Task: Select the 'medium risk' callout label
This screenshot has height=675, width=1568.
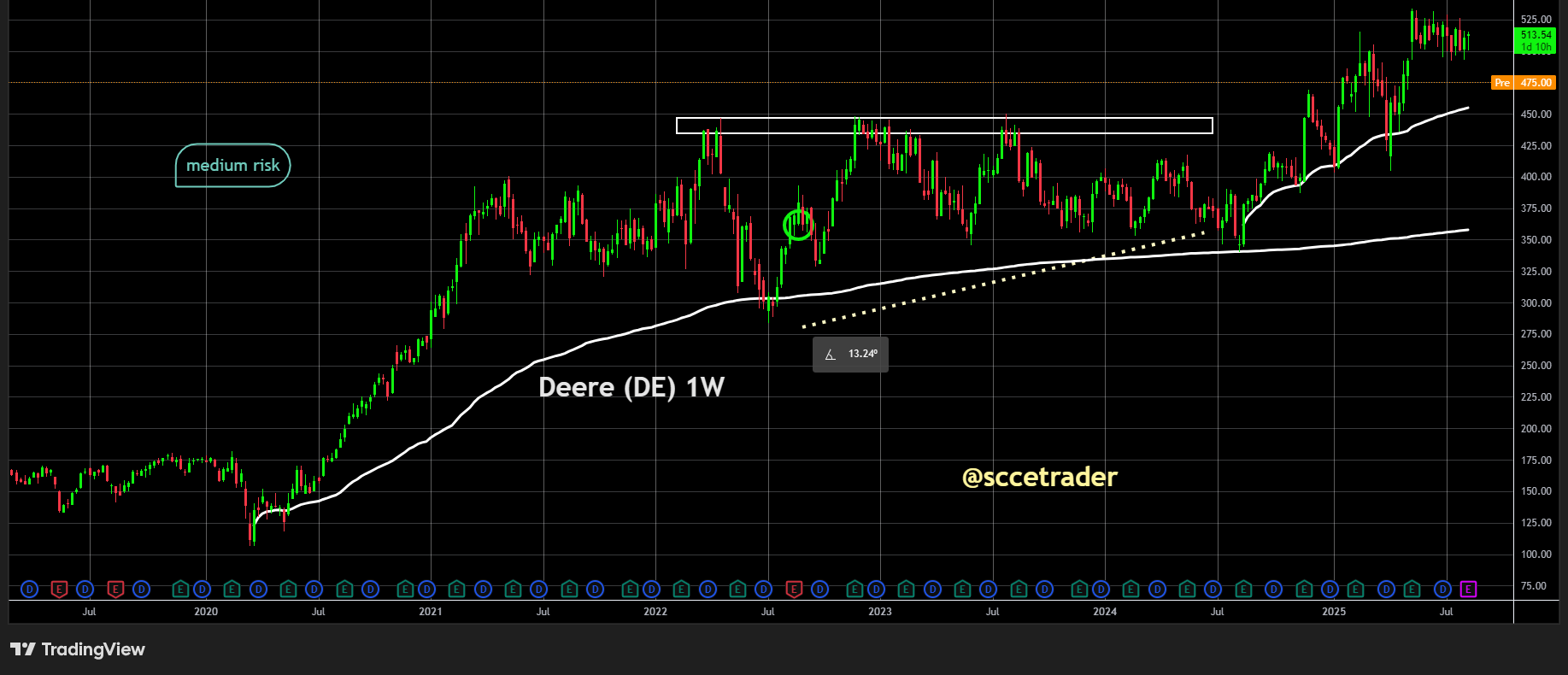Action: tap(232, 165)
